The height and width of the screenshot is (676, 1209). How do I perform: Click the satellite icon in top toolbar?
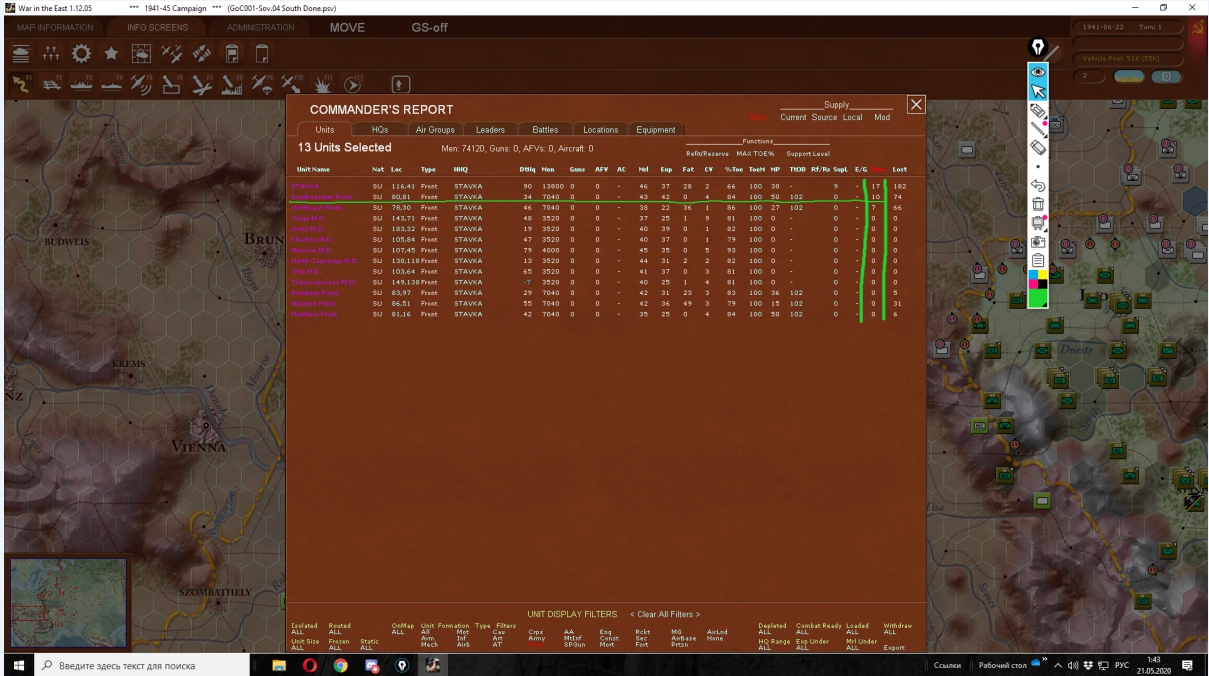coord(203,52)
